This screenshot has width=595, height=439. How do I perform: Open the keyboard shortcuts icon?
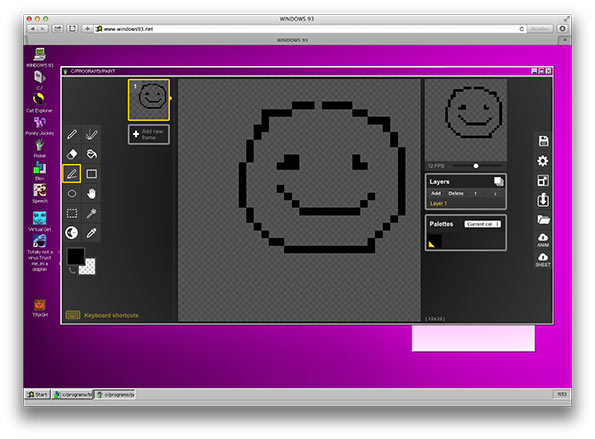point(72,315)
